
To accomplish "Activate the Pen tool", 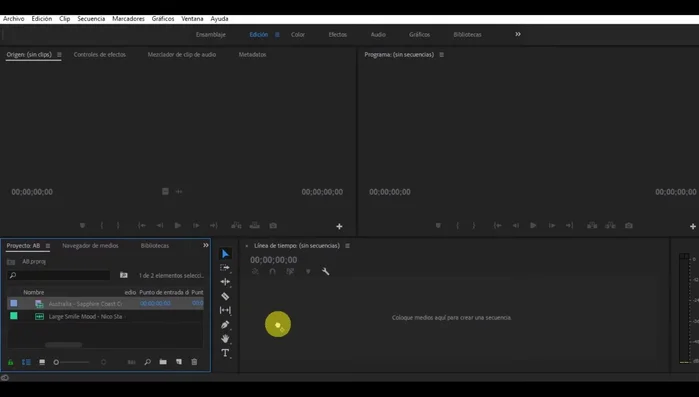I will (x=225, y=325).
